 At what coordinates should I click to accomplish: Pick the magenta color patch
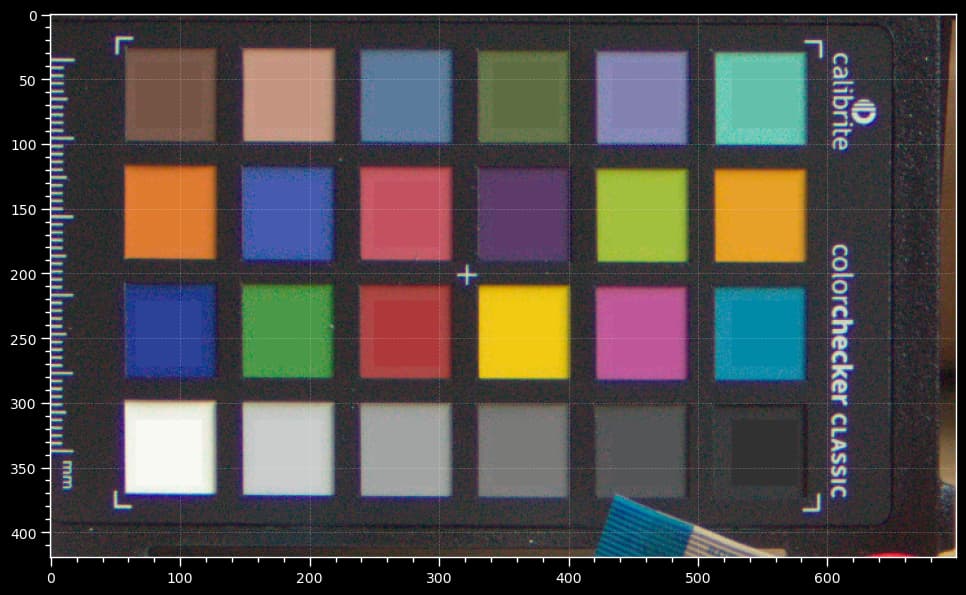[x=642, y=333]
